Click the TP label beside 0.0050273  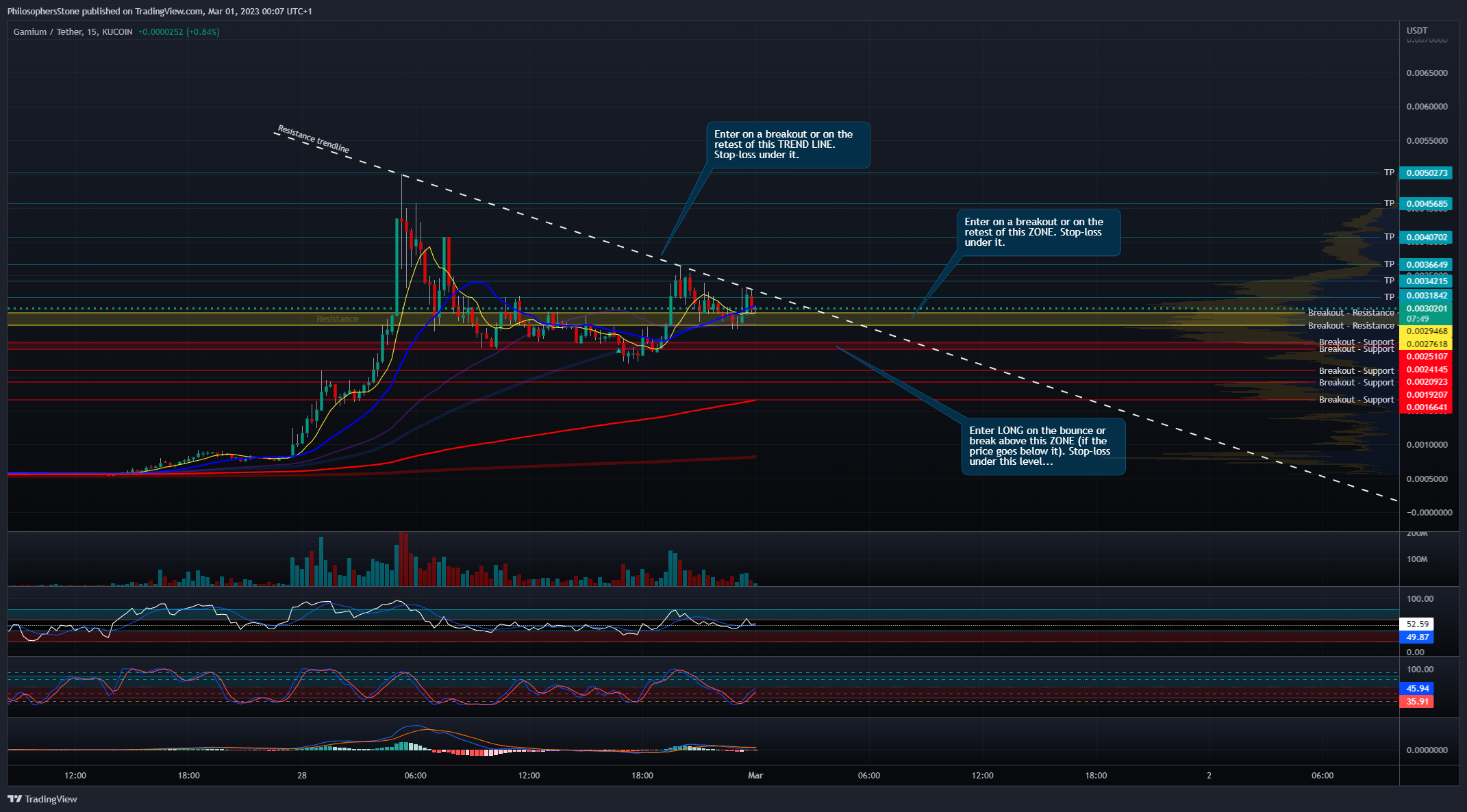(1389, 173)
